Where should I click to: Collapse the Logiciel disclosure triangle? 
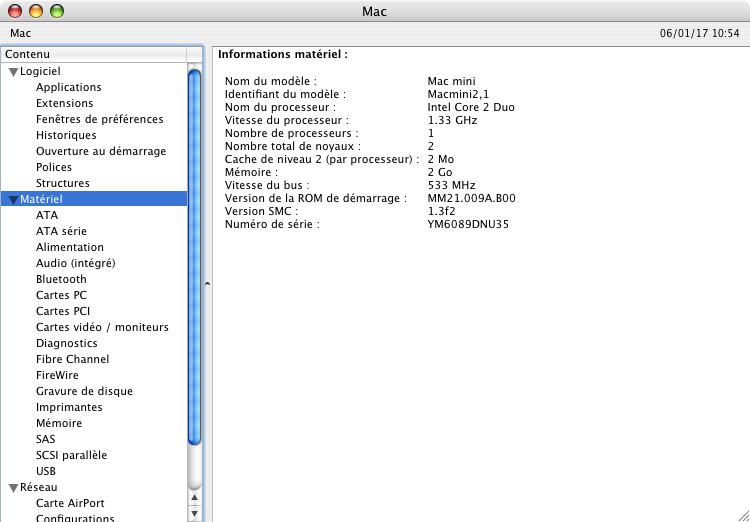click(x=13, y=72)
